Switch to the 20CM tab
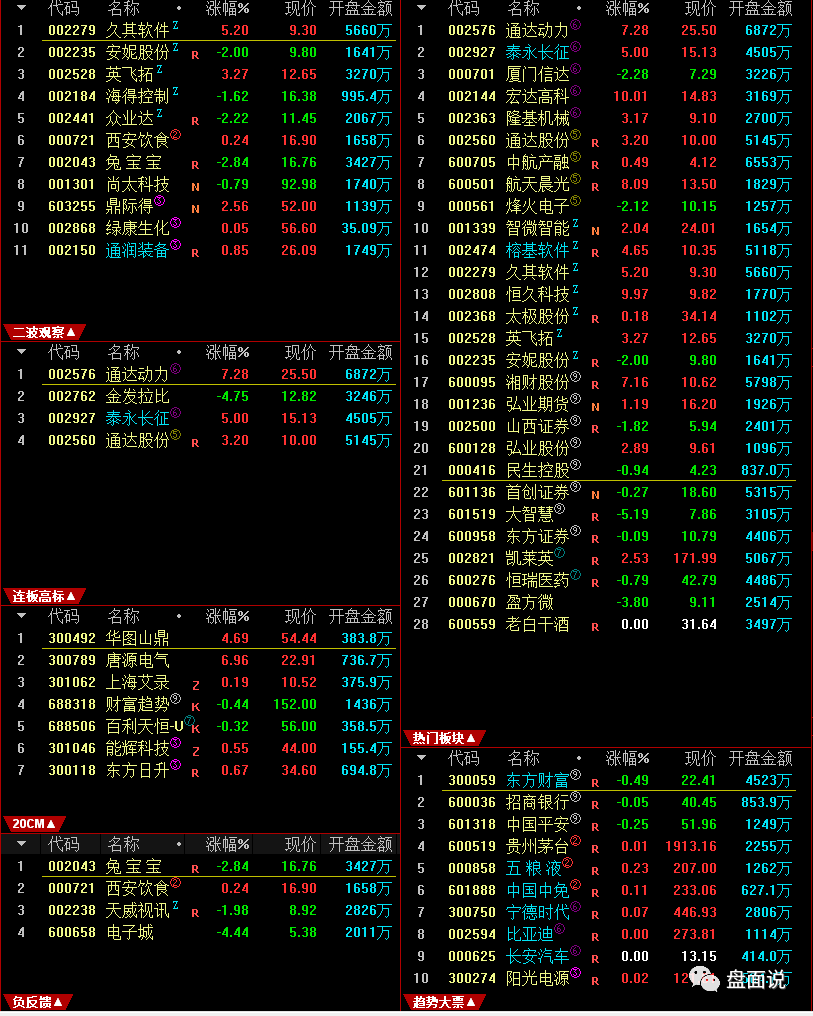Screen dimensions: 813x1016 34,824
